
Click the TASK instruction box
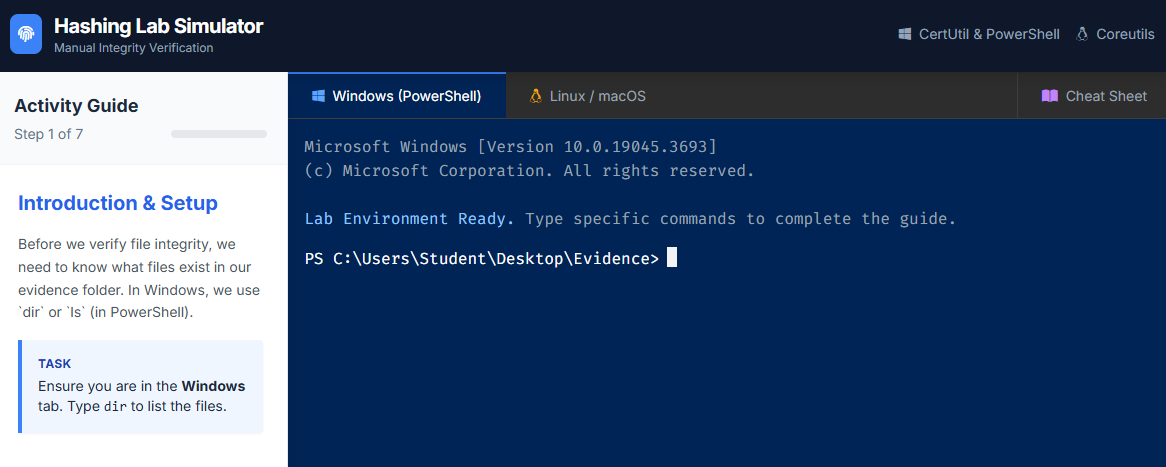tap(141, 386)
